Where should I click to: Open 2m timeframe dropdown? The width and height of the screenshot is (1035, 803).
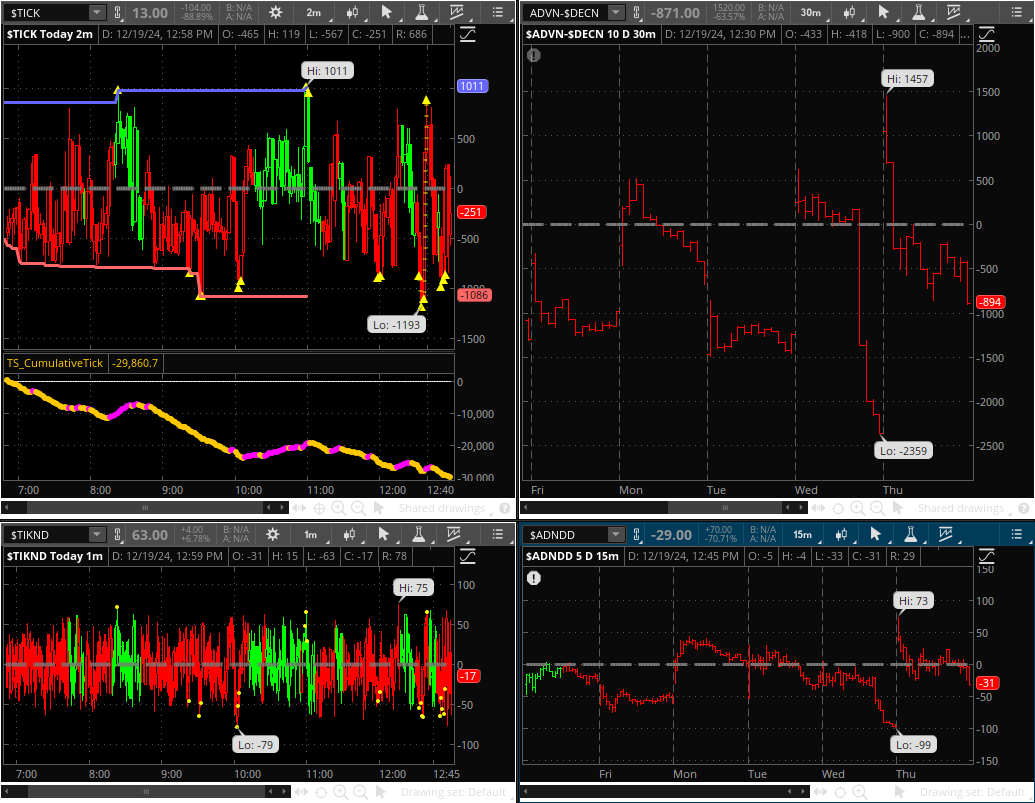point(314,13)
